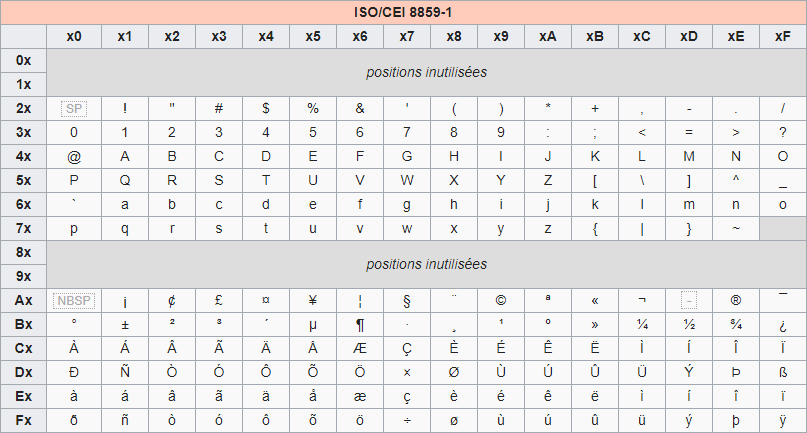Select the German sharp s ß
Image resolution: width=807 pixels, height=433 pixels.
tap(783, 372)
